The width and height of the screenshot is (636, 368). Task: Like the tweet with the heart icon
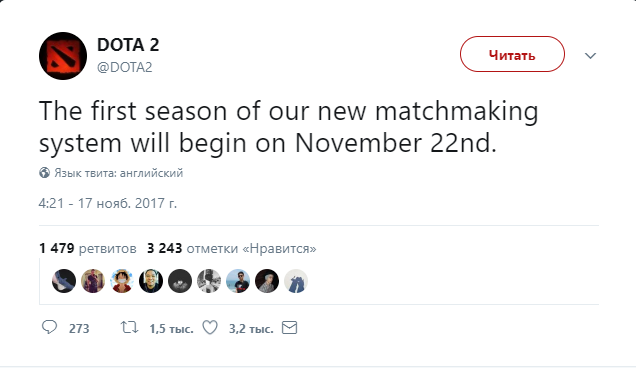tap(210, 327)
